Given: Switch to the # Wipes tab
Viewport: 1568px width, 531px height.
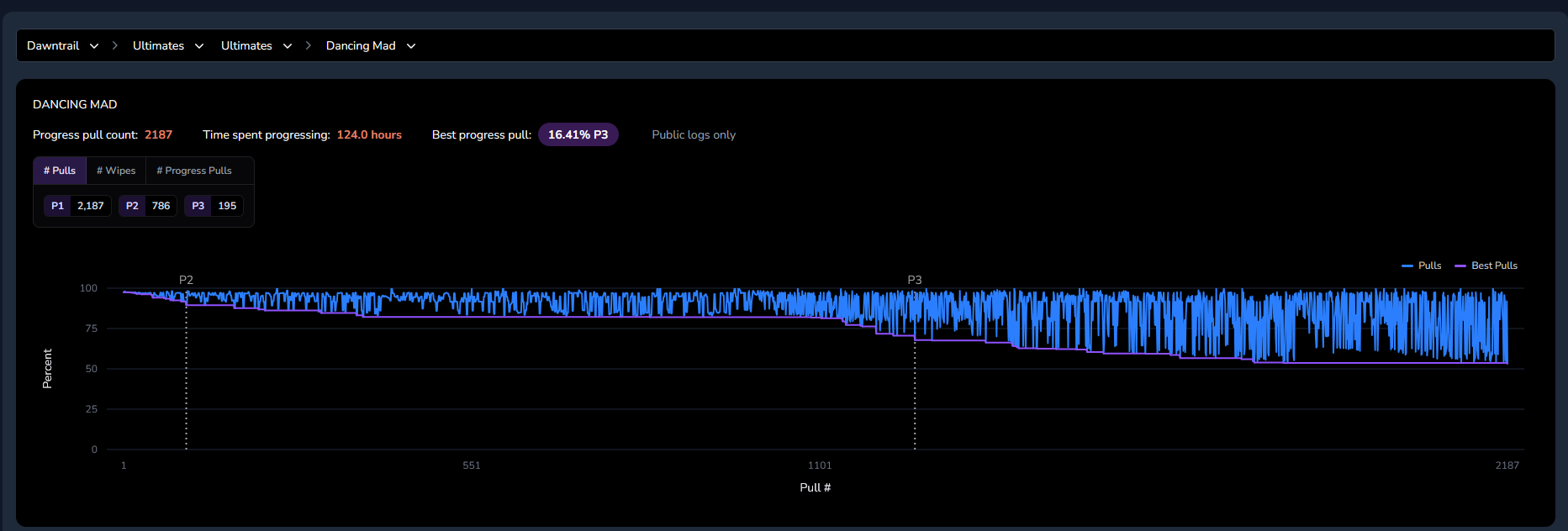Looking at the screenshot, I should click(116, 171).
